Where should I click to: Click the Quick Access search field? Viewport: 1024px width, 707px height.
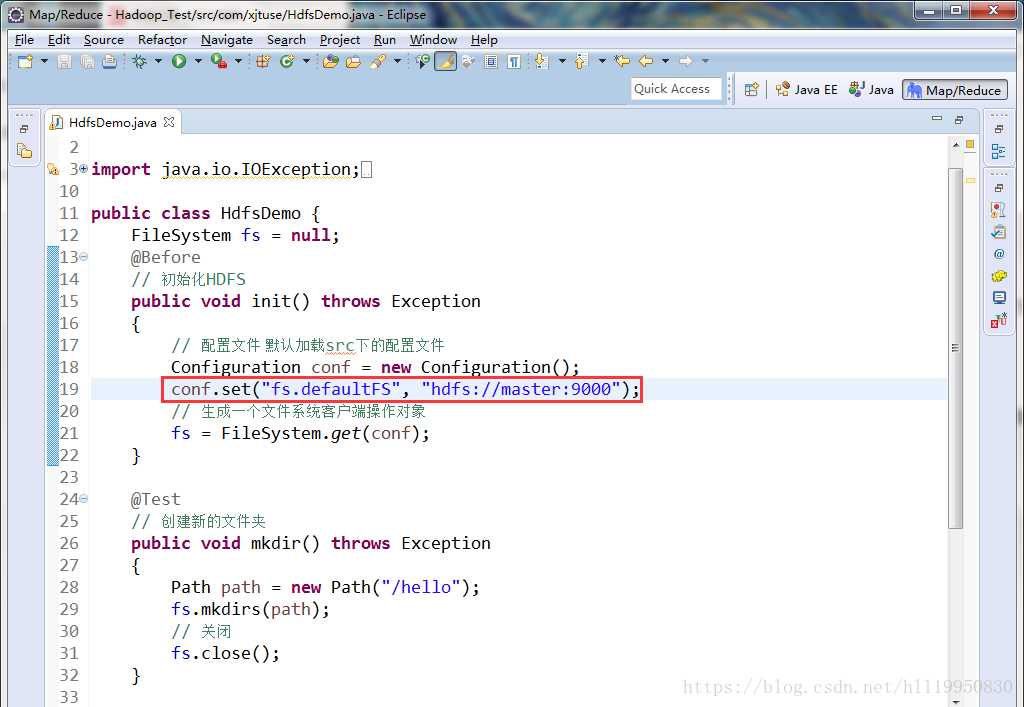coord(675,89)
